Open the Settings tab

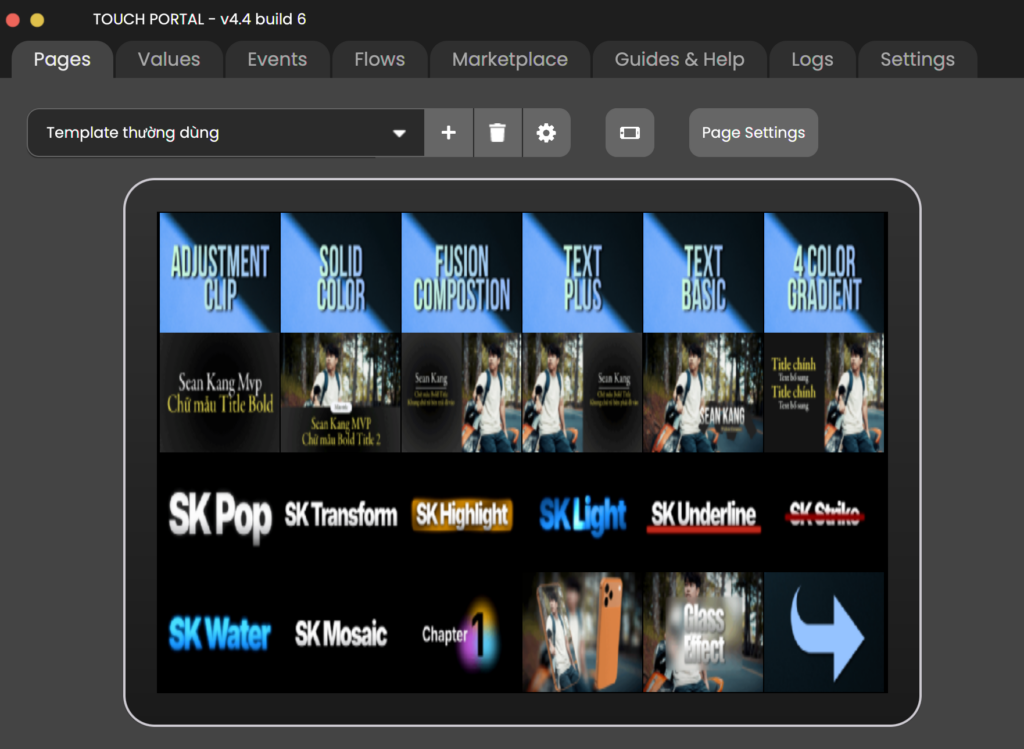click(917, 60)
